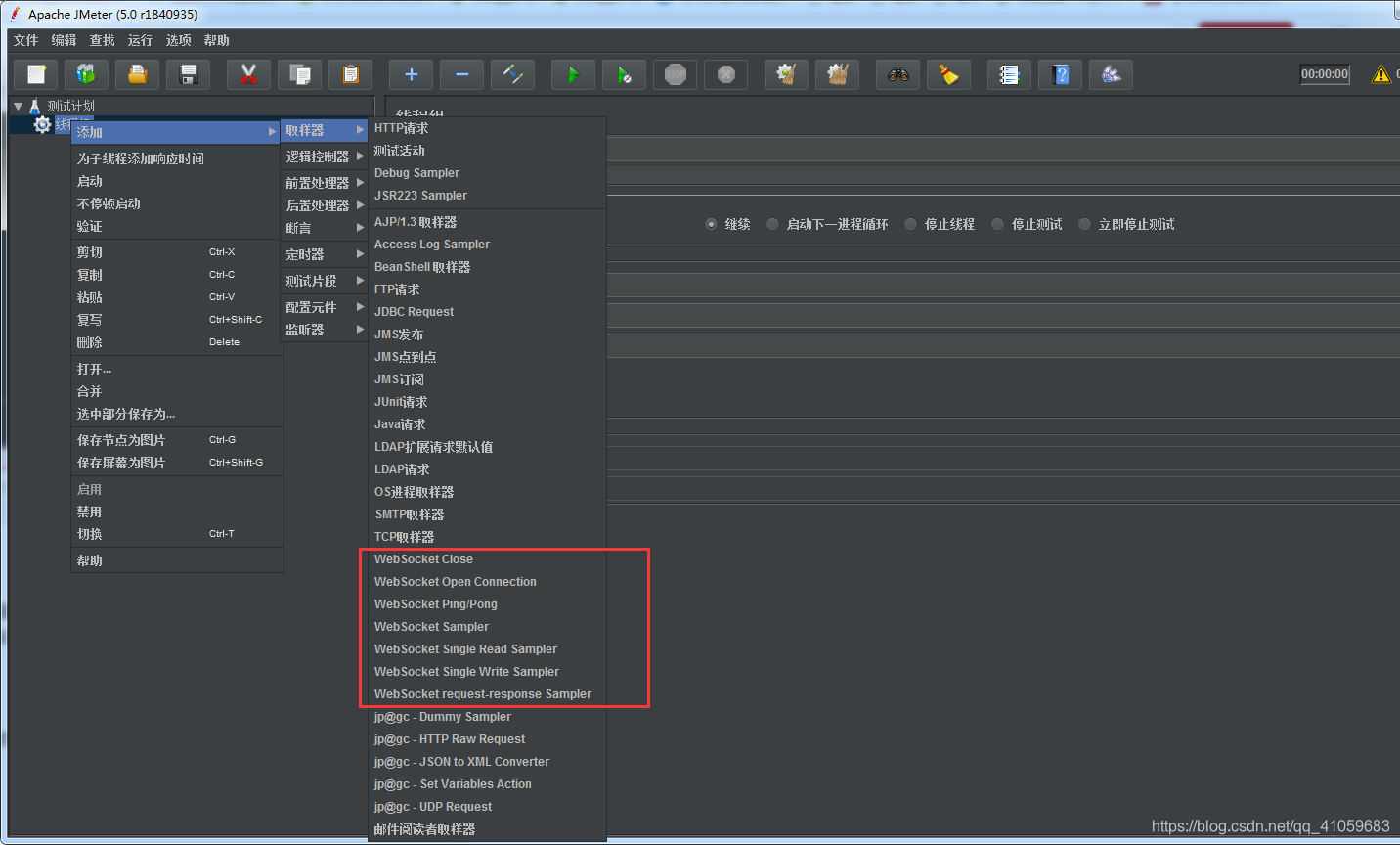The width and height of the screenshot is (1400, 845).
Task: Click the Stop test icon
Action: [676, 74]
